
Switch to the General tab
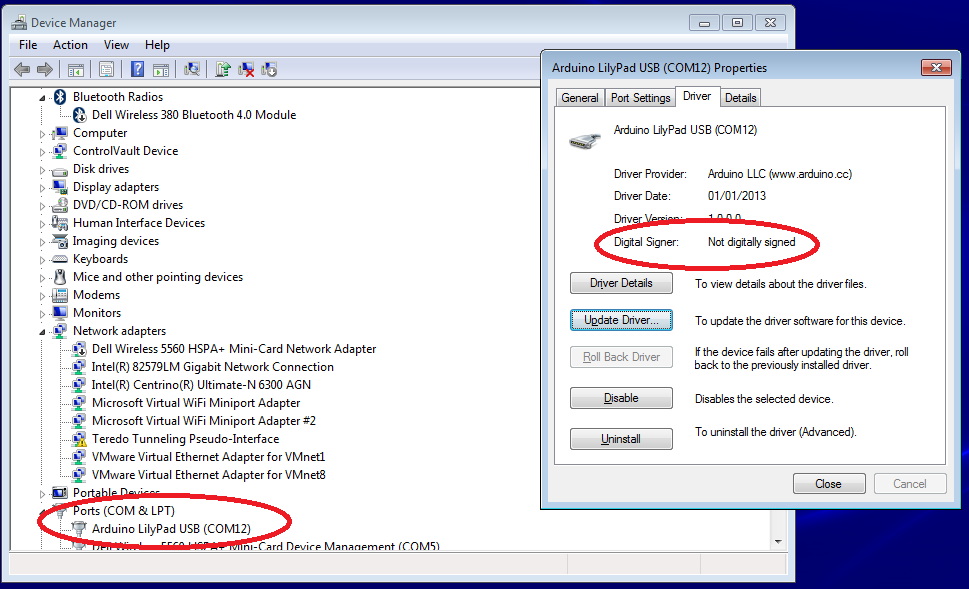(580, 98)
